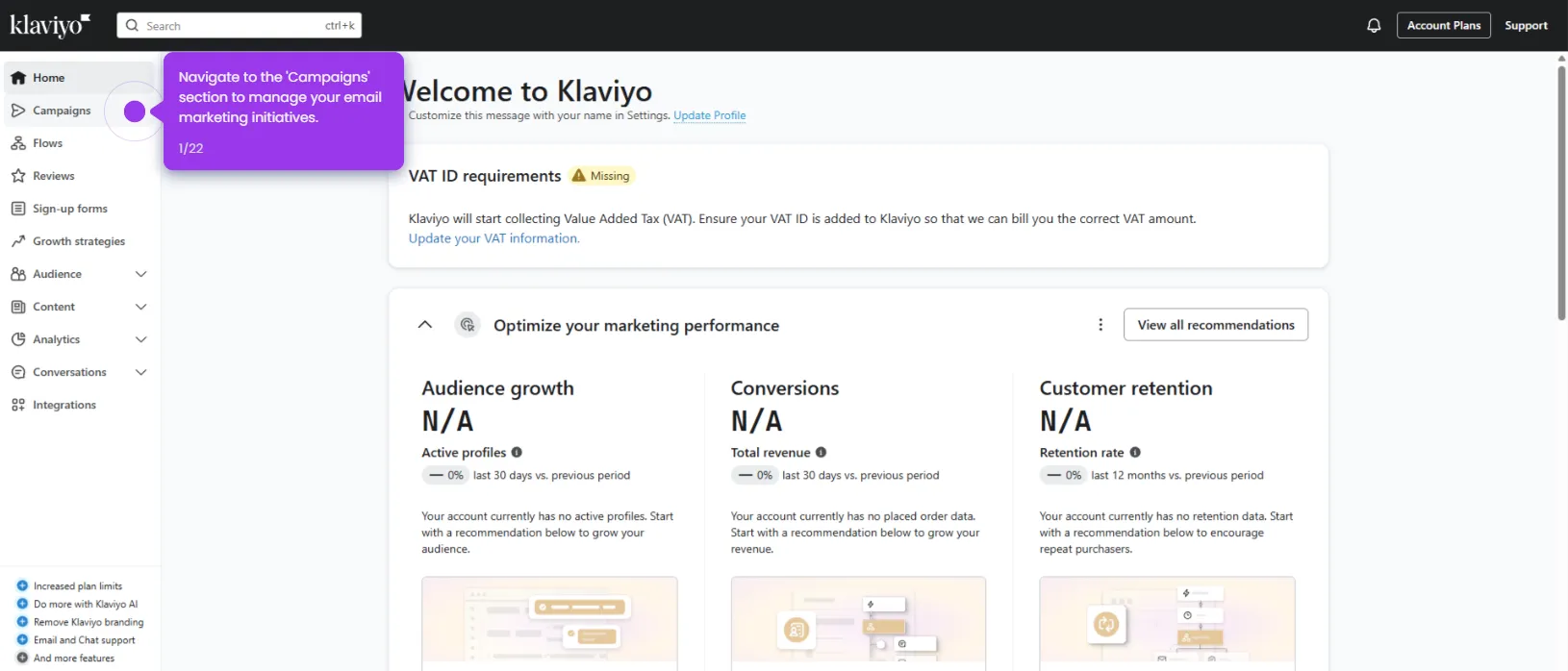Click the Reviews star icon
1568x671 pixels.
[x=18, y=176]
